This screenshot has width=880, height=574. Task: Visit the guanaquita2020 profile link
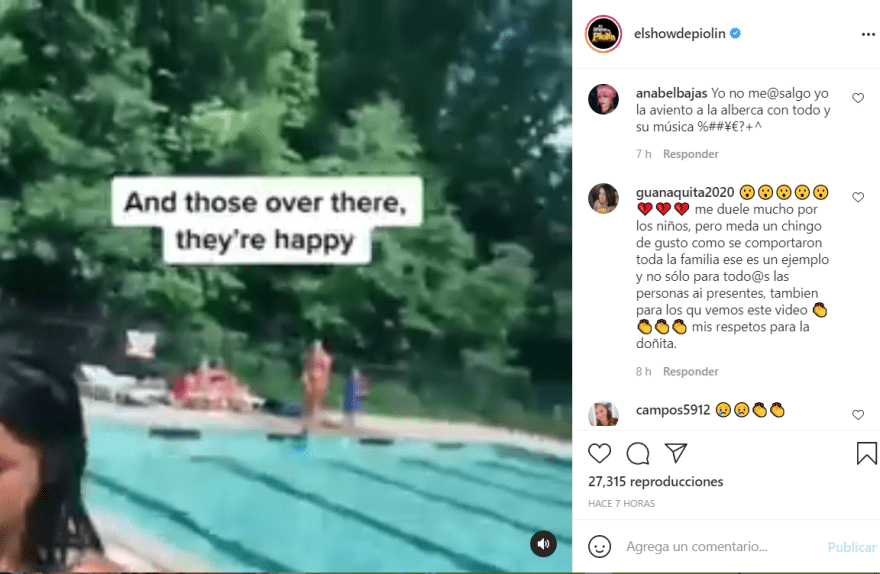click(x=685, y=192)
